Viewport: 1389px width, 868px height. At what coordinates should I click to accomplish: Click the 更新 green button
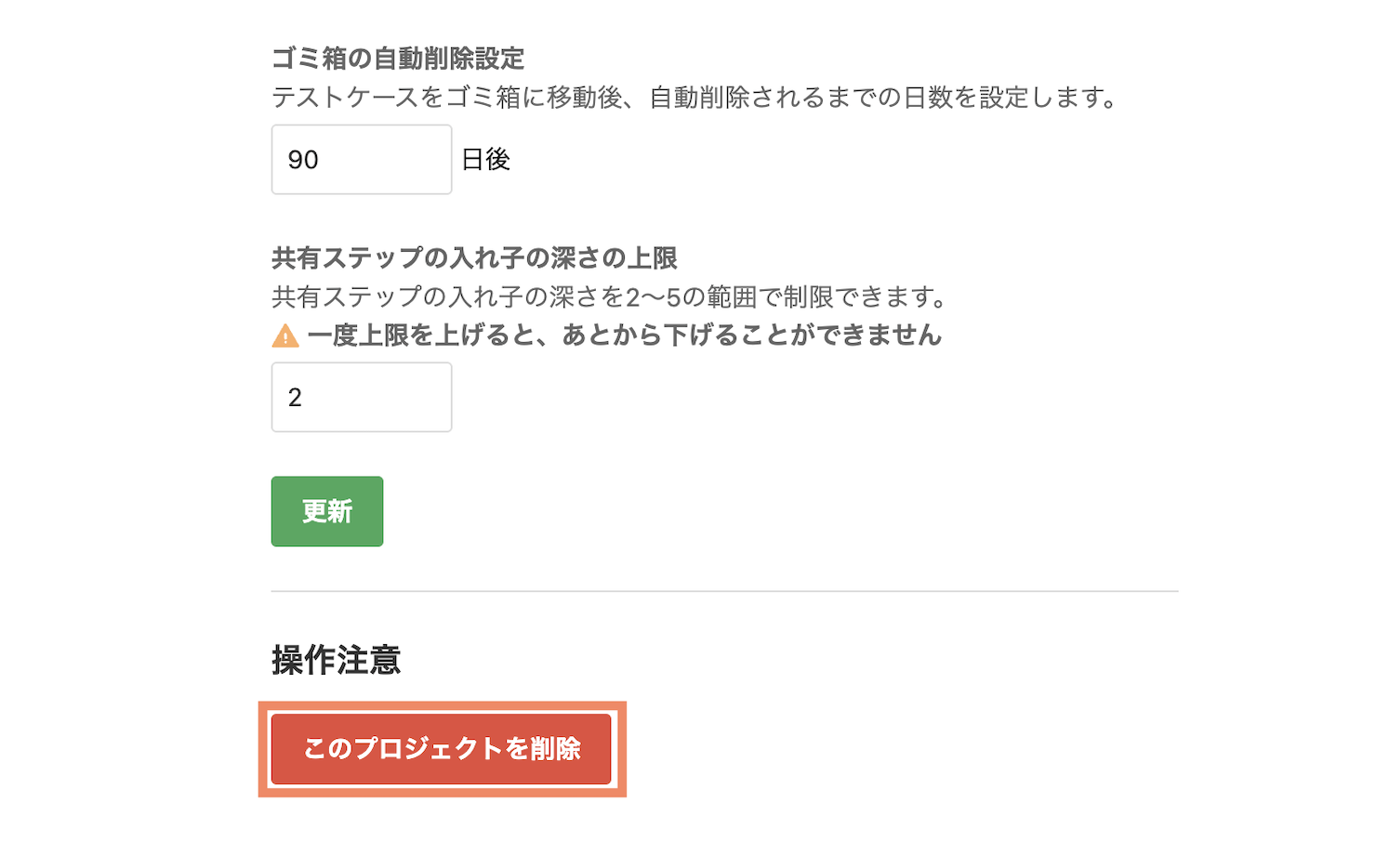(327, 511)
